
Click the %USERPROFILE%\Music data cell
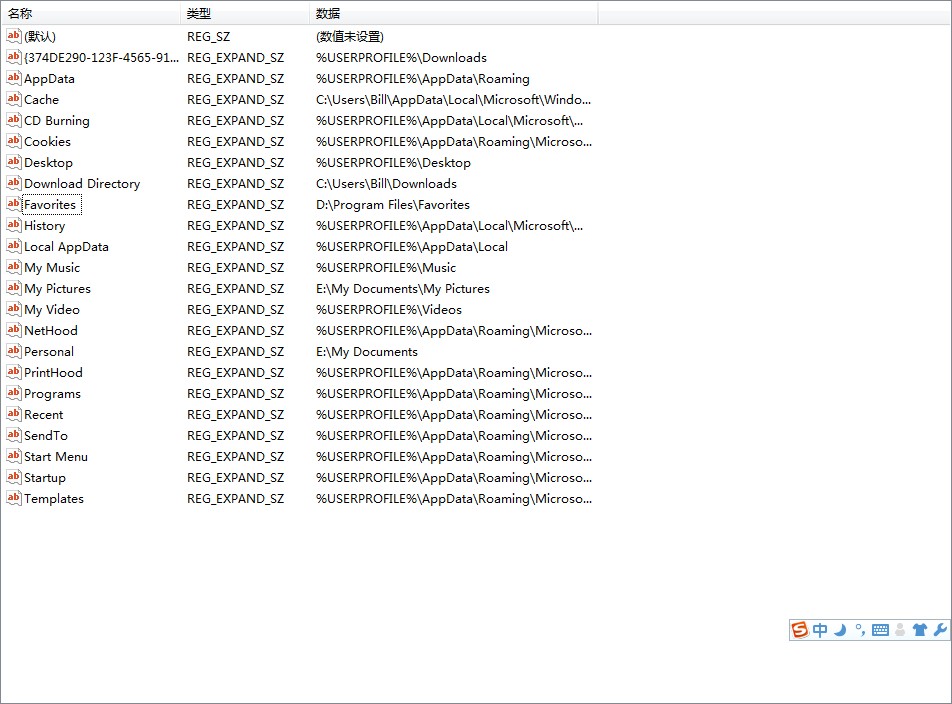386,268
